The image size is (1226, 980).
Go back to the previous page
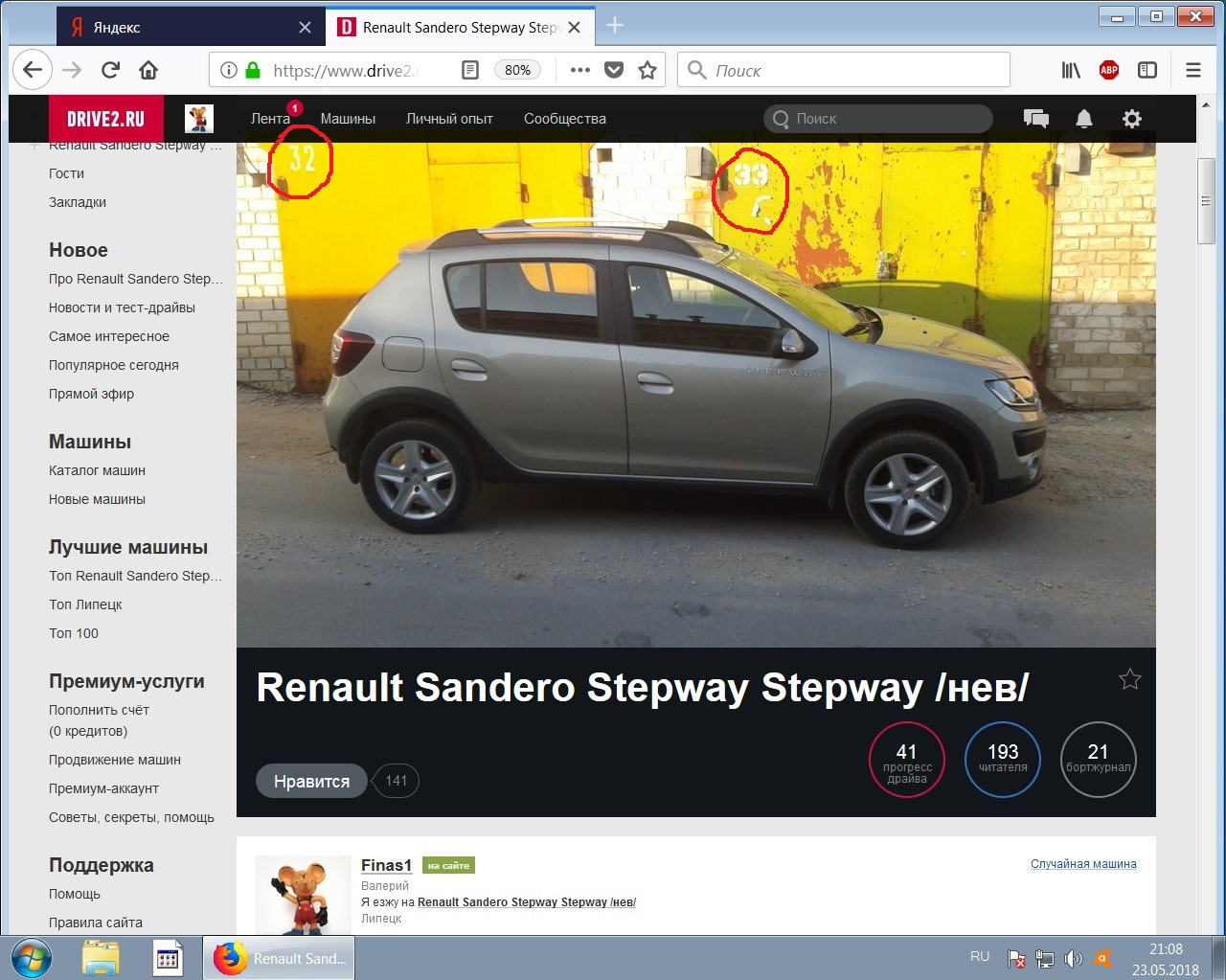33,70
